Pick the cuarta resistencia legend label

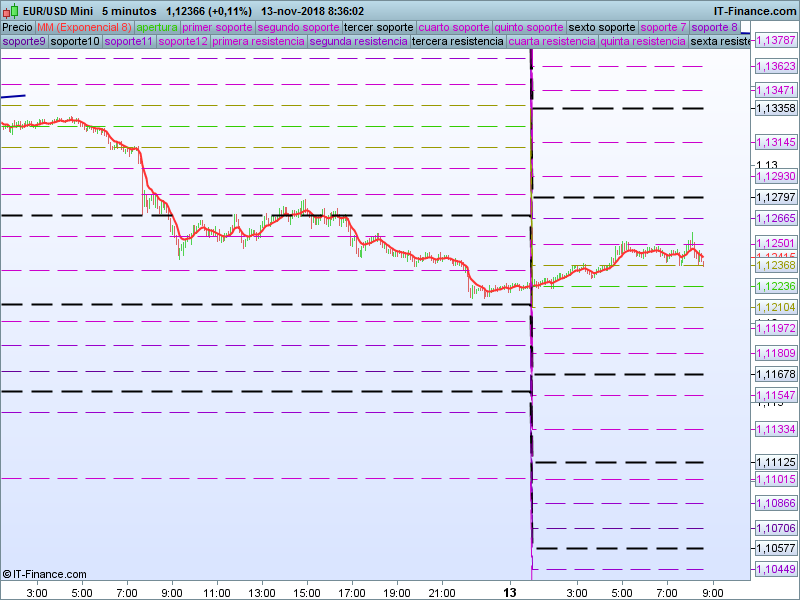[552, 41]
